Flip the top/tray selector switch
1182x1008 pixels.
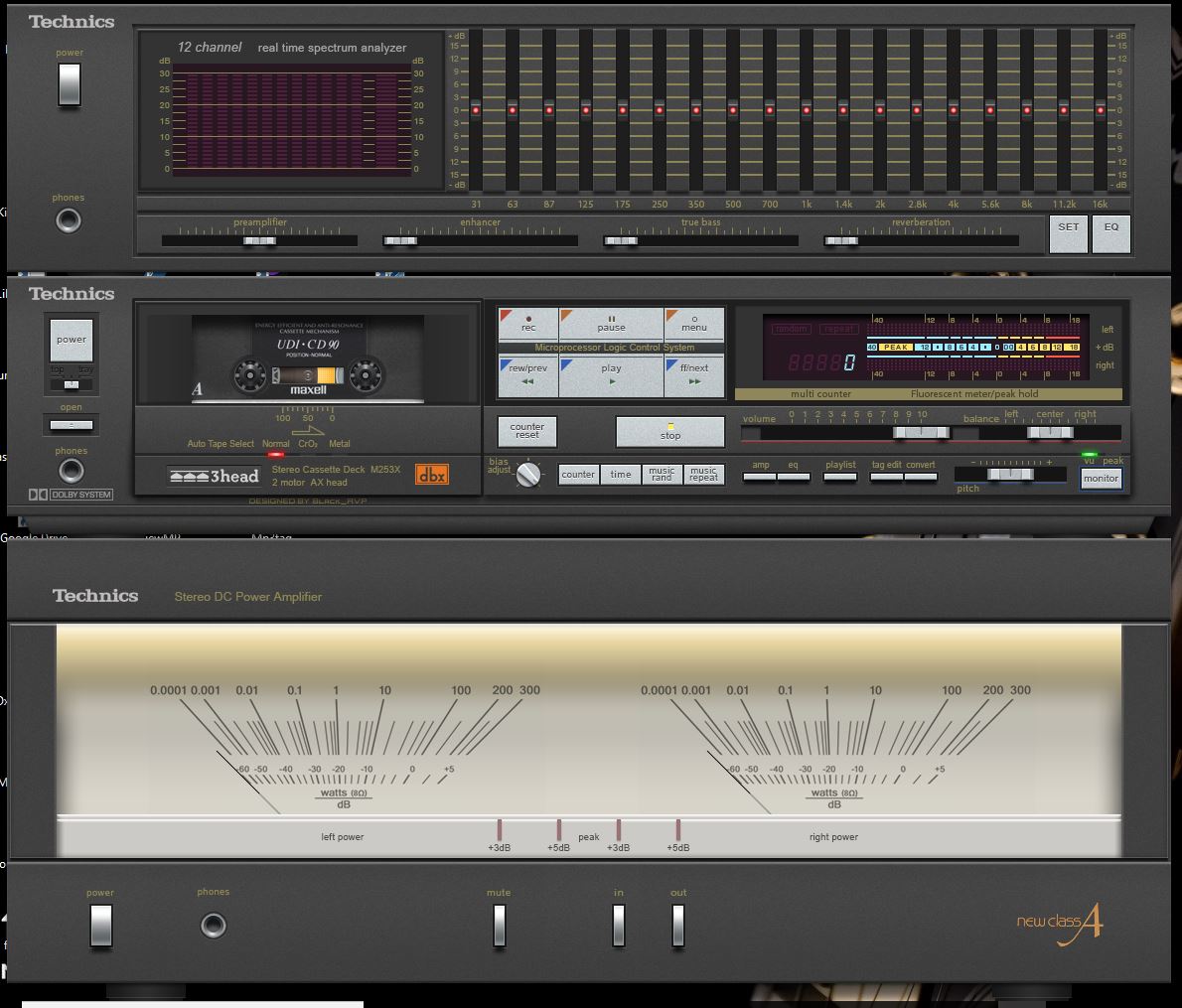(71, 384)
